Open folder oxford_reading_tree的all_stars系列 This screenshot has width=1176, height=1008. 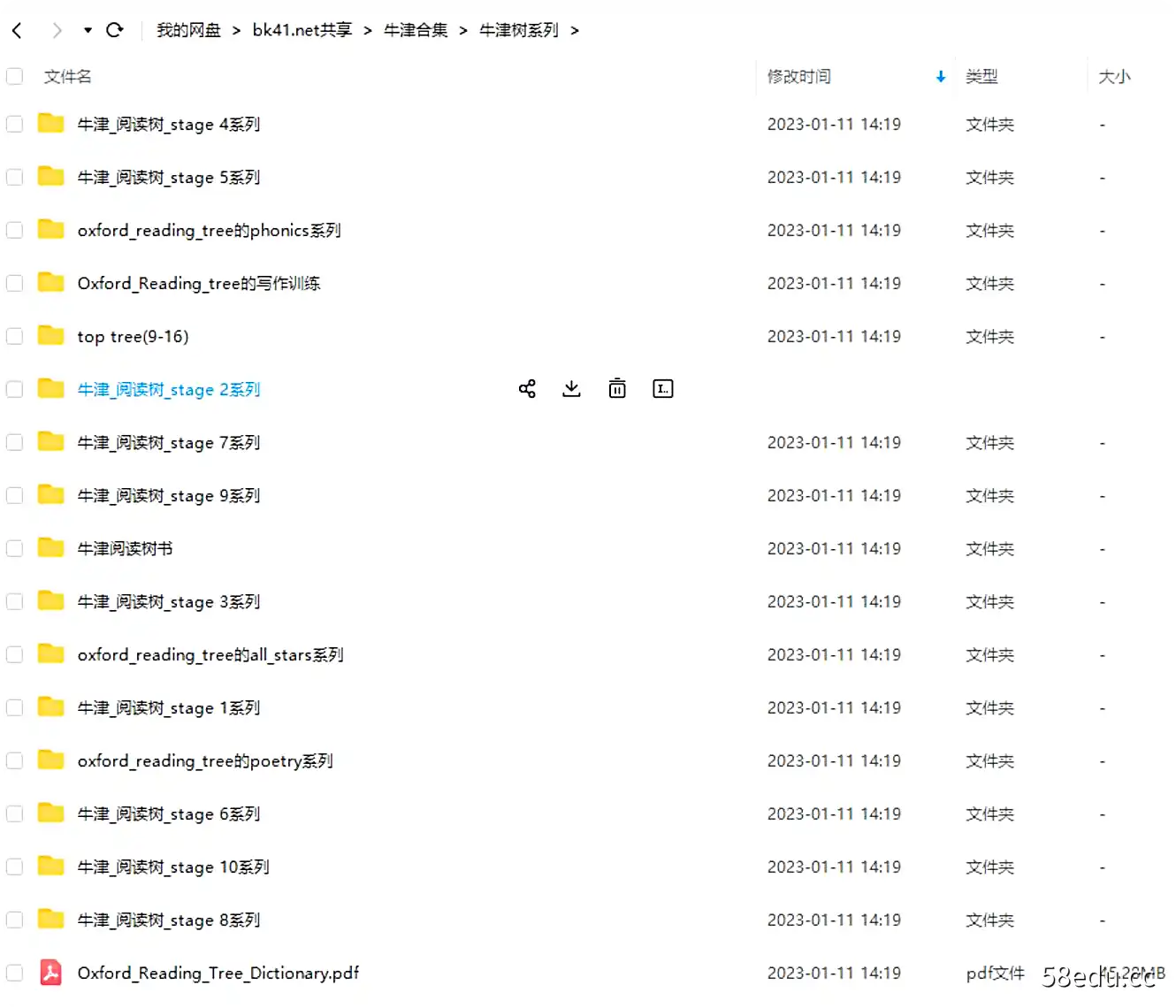click(x=210, y=655)
